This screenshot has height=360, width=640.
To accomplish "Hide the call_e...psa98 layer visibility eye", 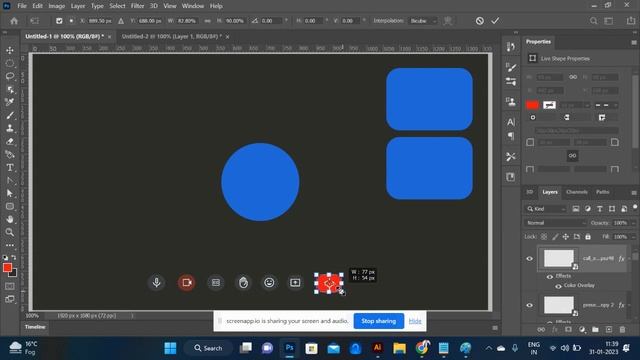I will point(529,258).
